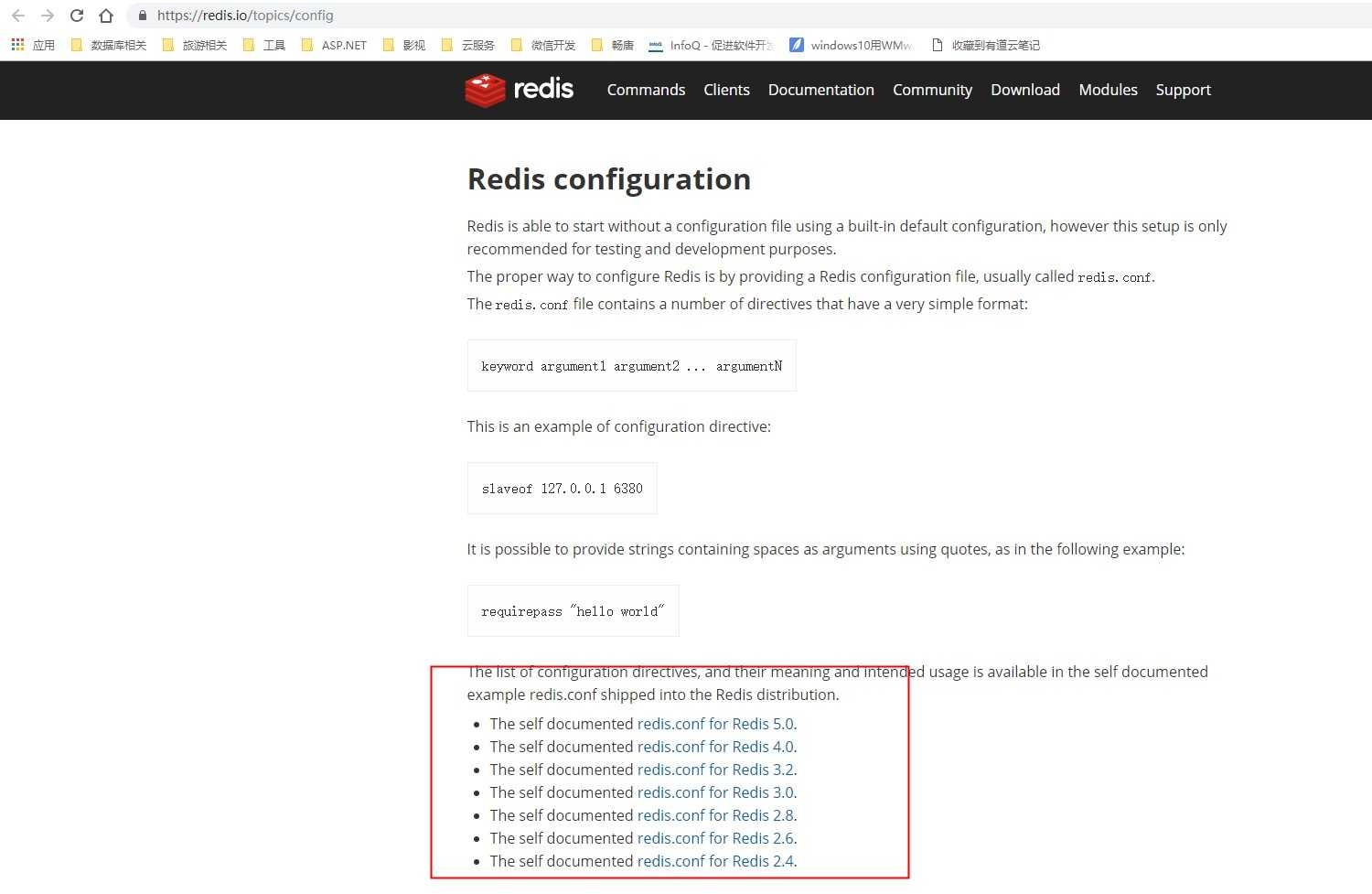Click 'It is possible to provide strings' sentence
Image resolution: width=1372 pixels, height=894 pixels.
(826, 549)
